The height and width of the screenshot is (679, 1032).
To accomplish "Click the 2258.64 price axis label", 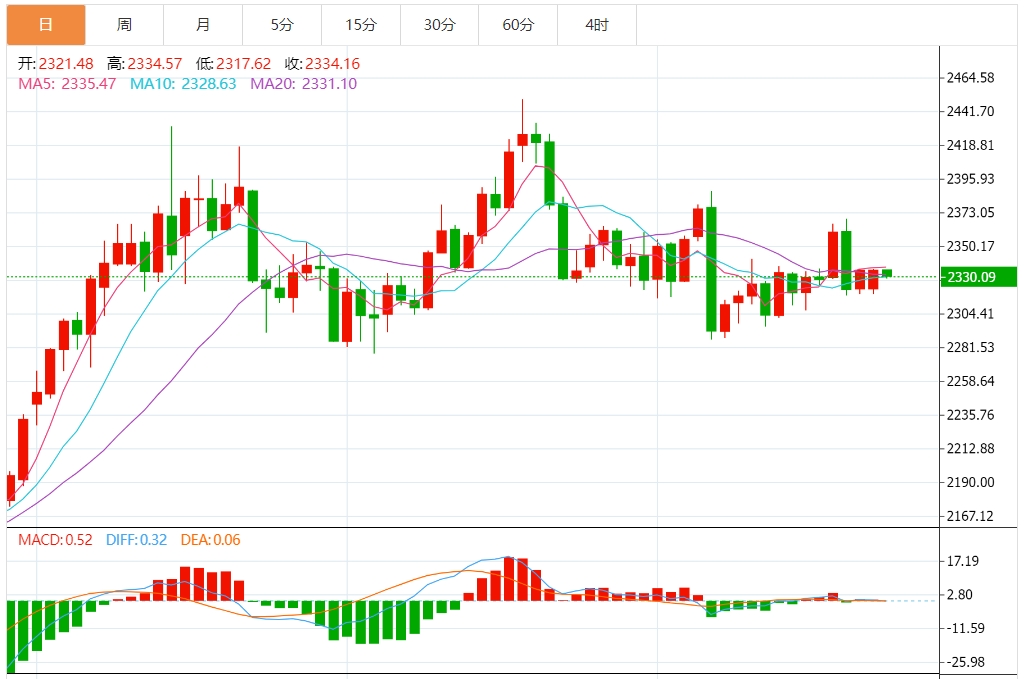I will point(970,382).
